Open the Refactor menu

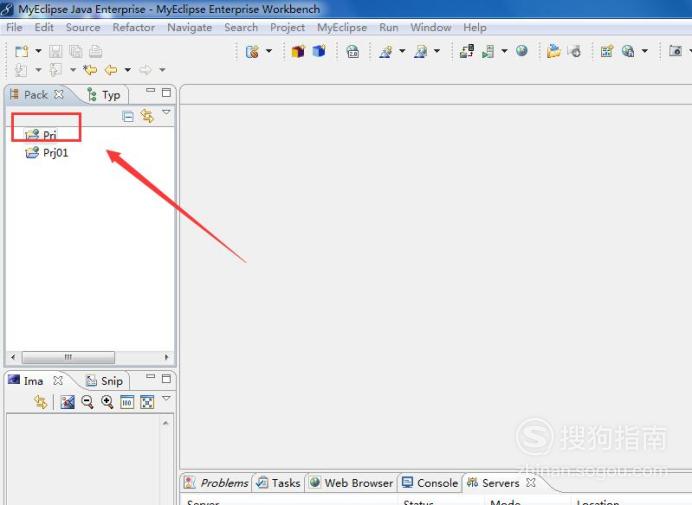coord(133,27)
